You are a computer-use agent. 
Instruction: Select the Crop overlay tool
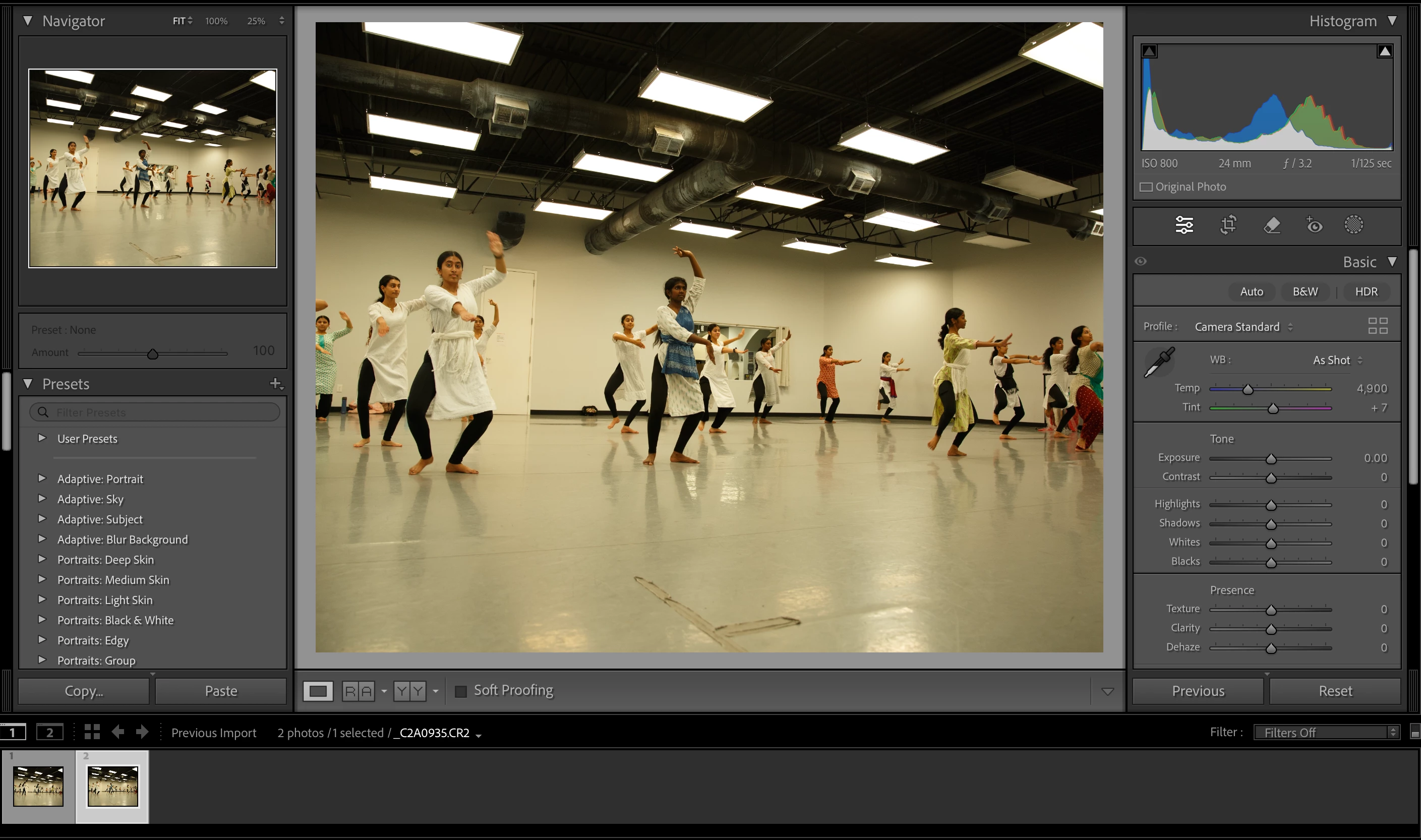tap(1228, 225)
